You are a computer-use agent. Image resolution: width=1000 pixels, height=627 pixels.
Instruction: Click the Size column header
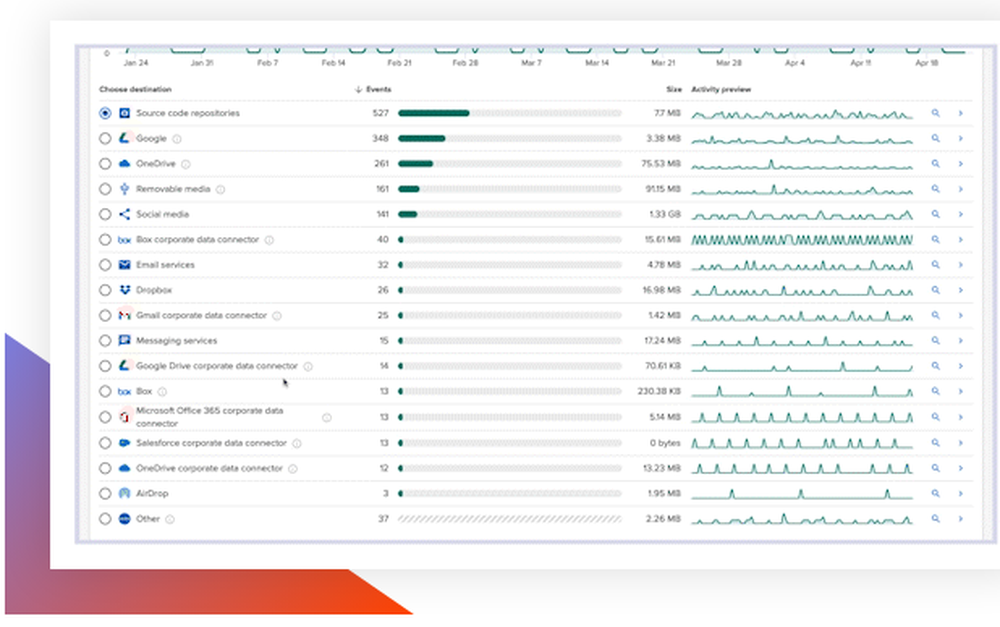(674, 89)
